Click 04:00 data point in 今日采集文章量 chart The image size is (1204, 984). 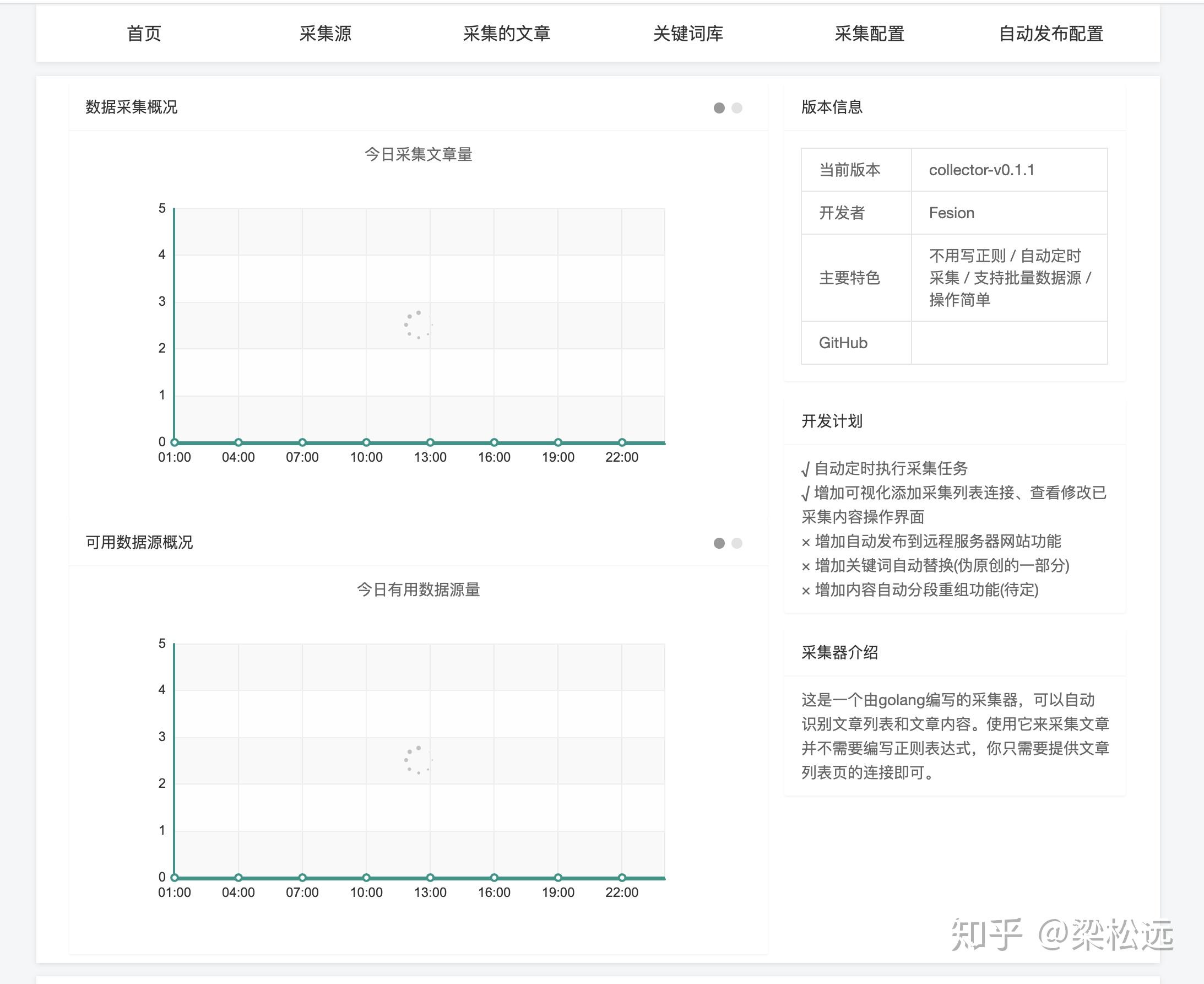coord(238,442)
